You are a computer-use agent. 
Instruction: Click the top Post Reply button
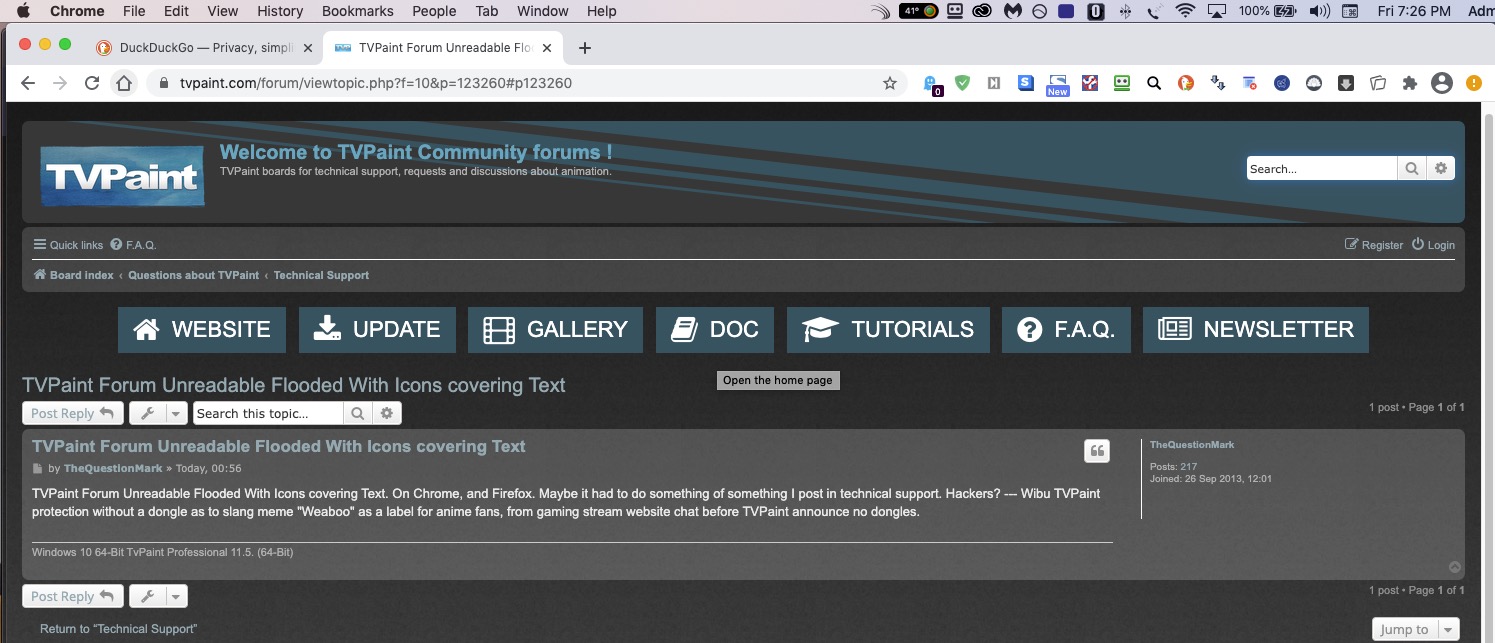(73, 413)
